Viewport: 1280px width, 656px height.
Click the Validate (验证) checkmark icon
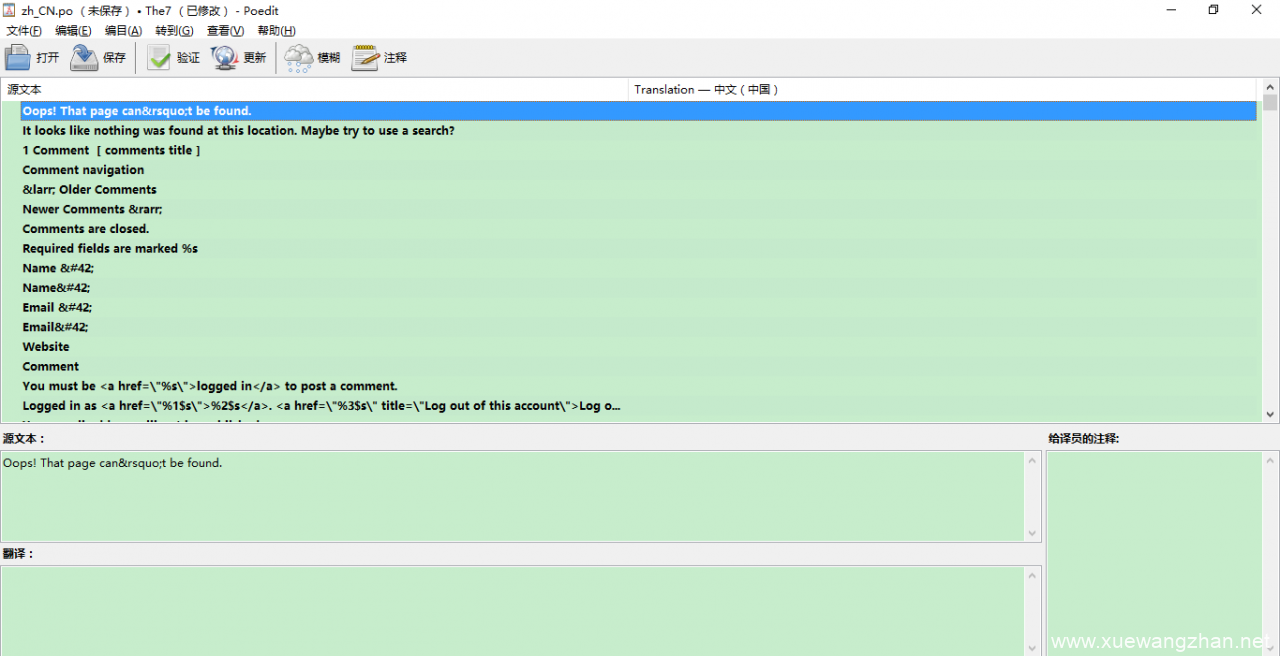click(159, 58)
